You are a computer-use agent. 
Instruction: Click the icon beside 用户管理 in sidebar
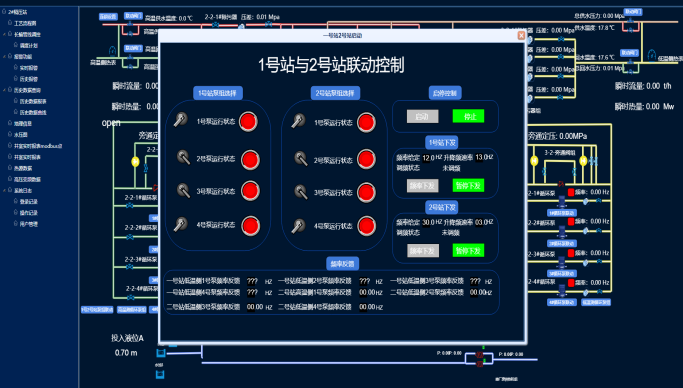(x=15, y=223)
